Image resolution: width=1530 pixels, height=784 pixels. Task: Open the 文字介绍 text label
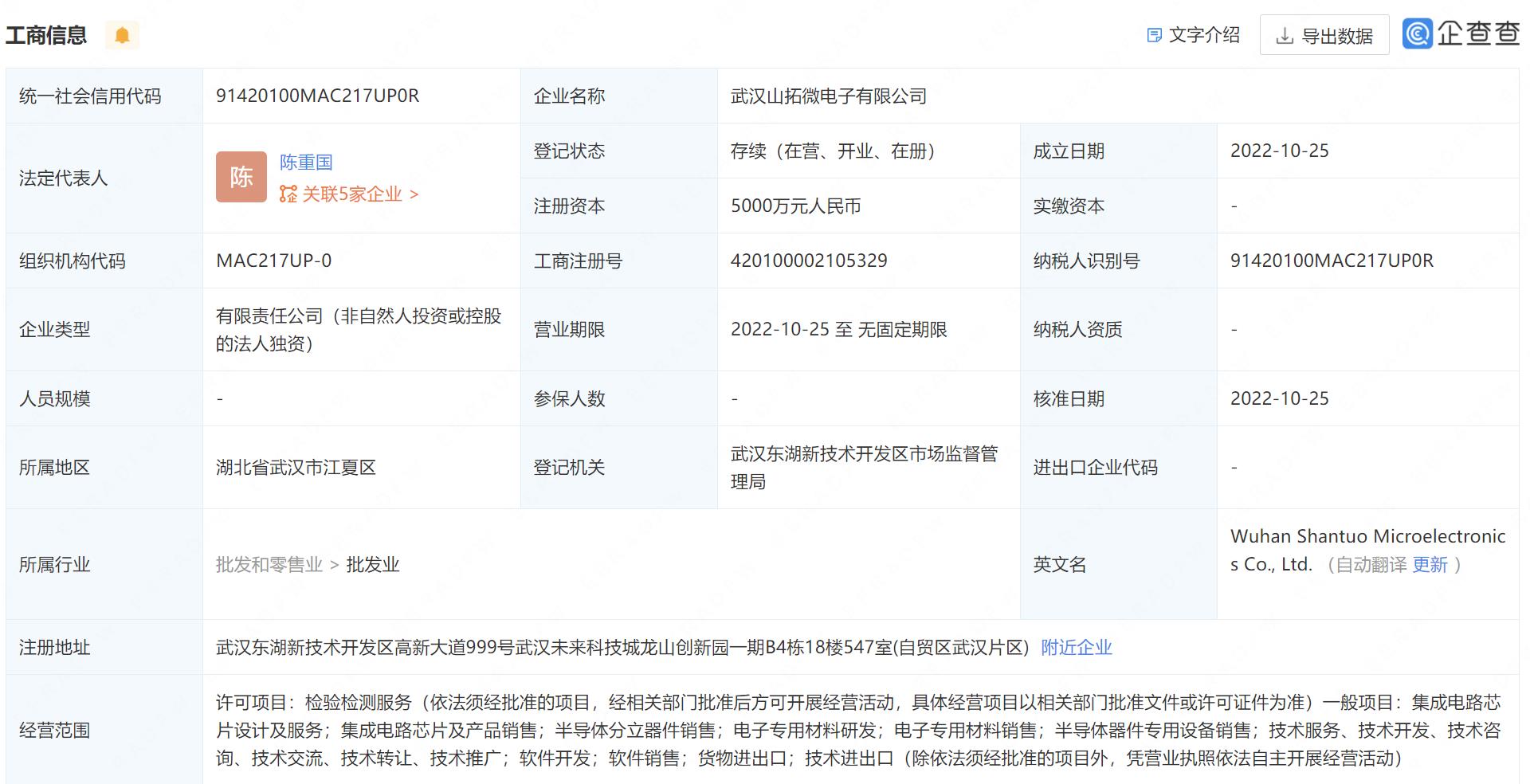click(x=1204, y=35)
